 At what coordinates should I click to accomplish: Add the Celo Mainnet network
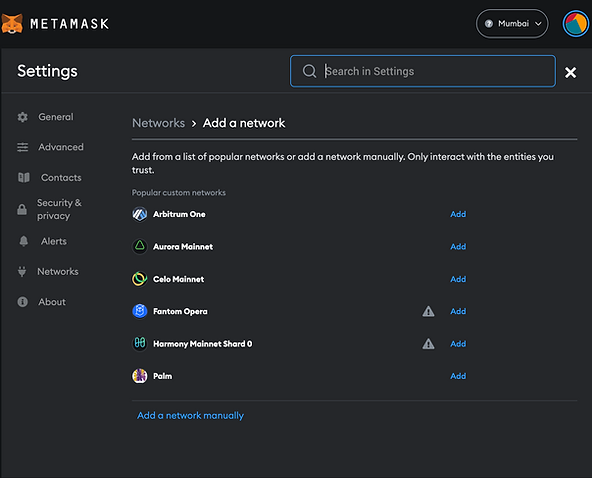pos(458,279)
